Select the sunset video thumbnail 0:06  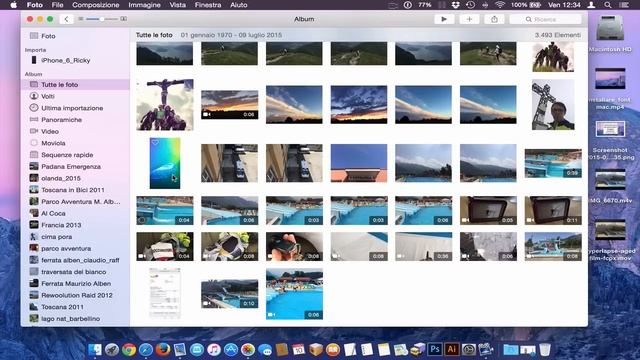[x=229, y=105]
